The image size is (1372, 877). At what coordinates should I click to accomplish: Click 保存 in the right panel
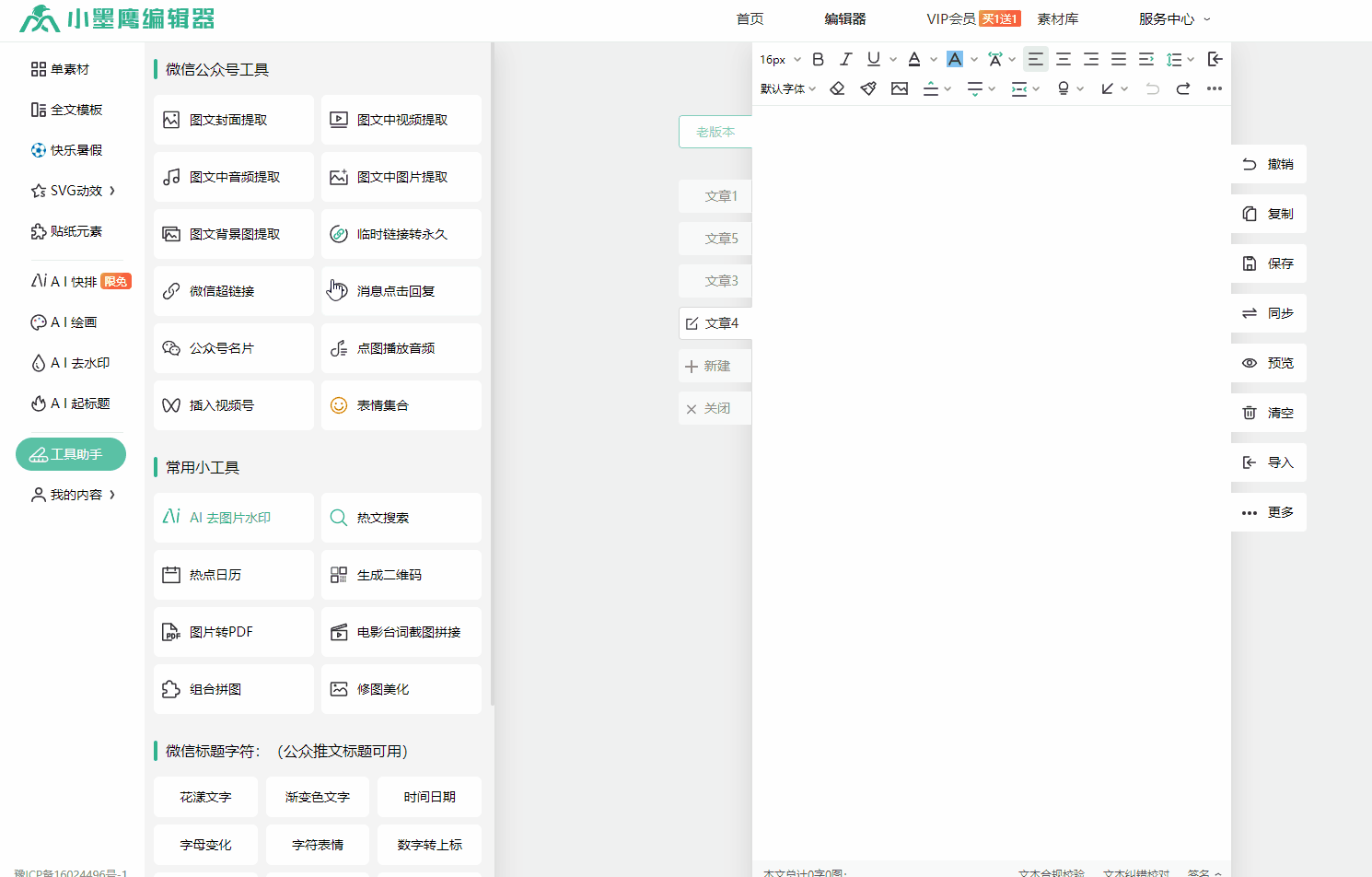coord(1269,263)
